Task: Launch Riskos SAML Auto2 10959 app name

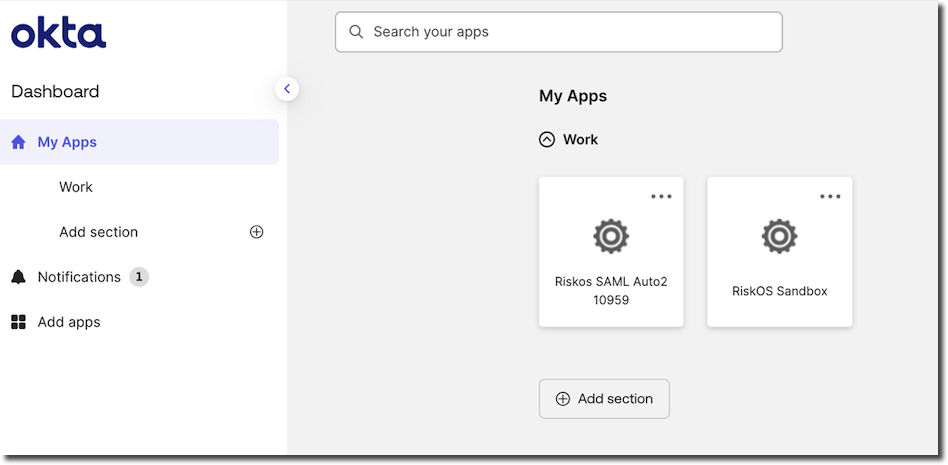Action: (x=611, y=290)
